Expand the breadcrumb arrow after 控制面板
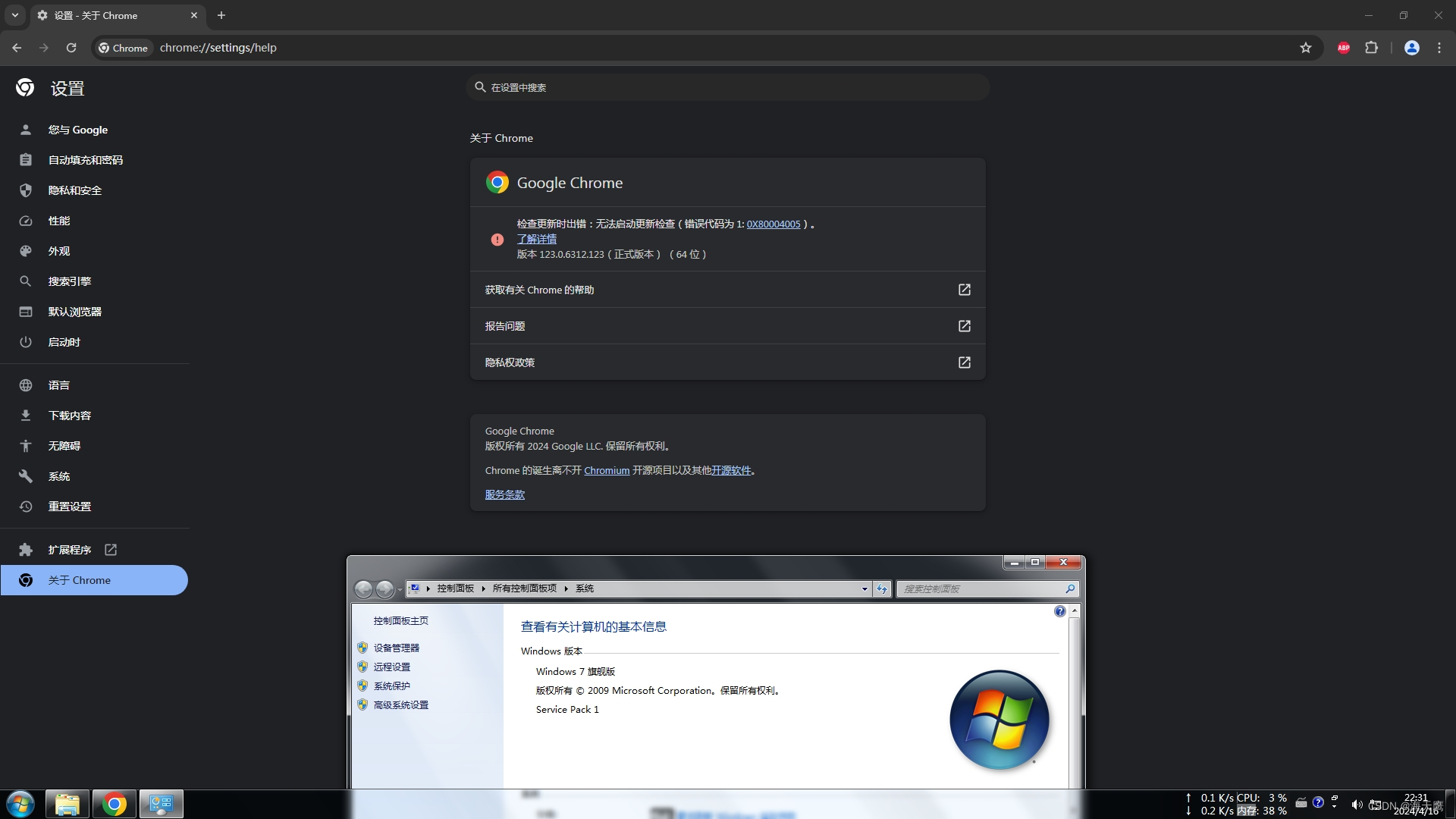 pyautogui.click(x=483, y=588)
